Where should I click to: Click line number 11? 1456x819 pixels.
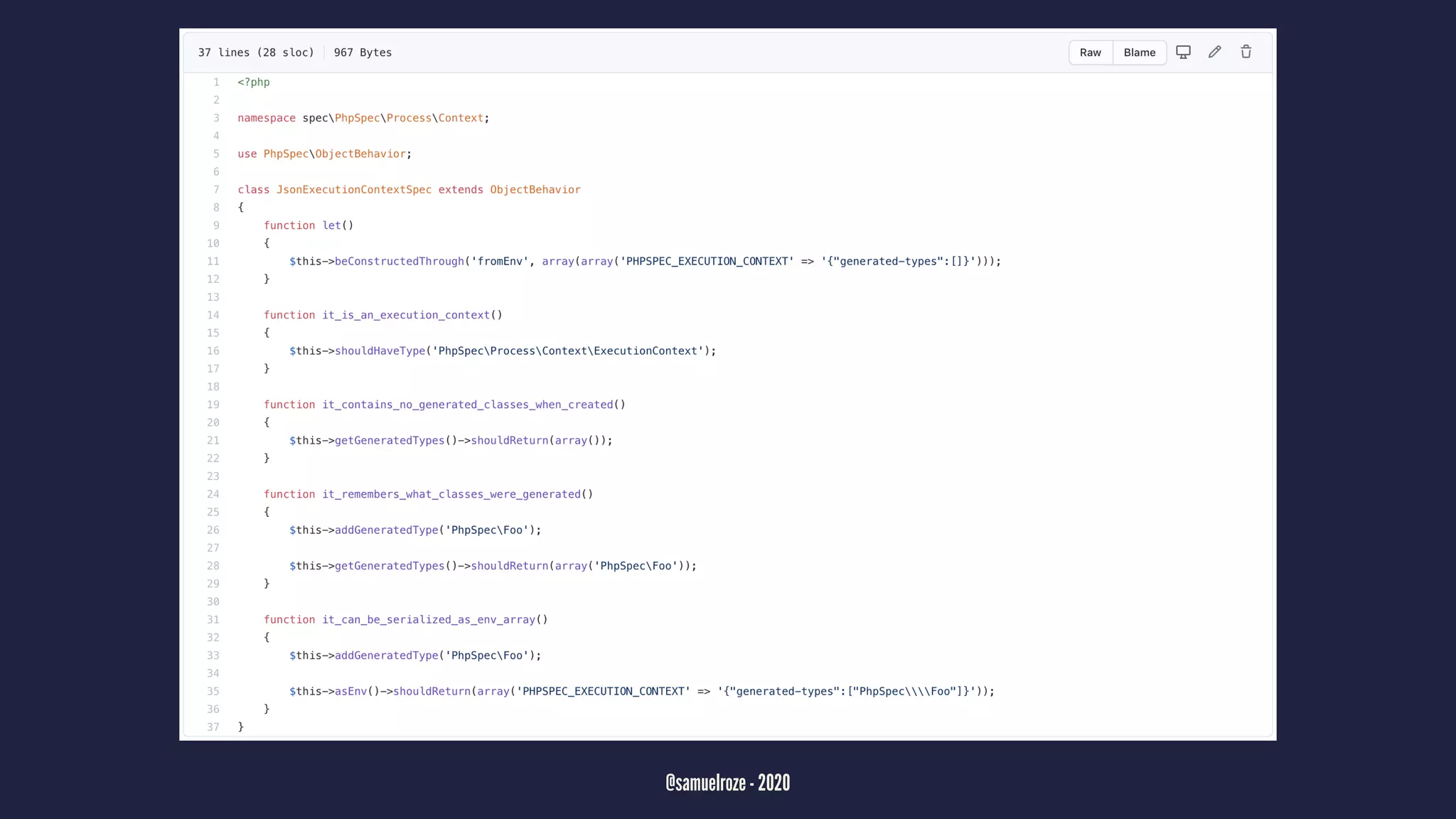coord(213,262)
